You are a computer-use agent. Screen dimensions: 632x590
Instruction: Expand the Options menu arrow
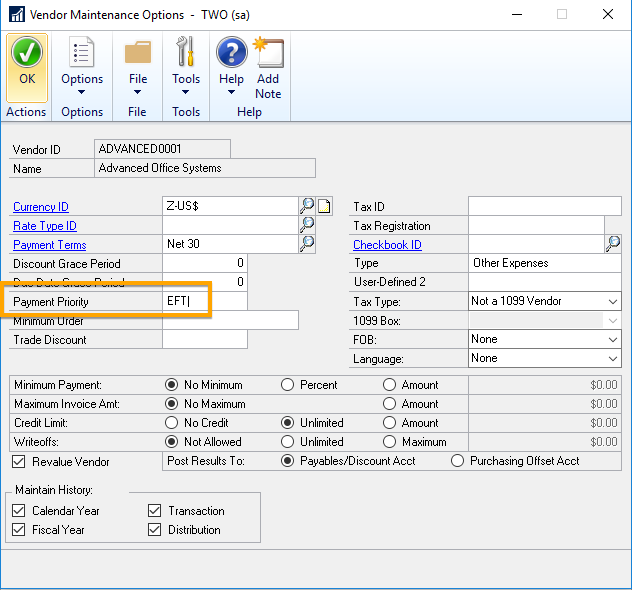pyautogui.click(x=81, y=92)
